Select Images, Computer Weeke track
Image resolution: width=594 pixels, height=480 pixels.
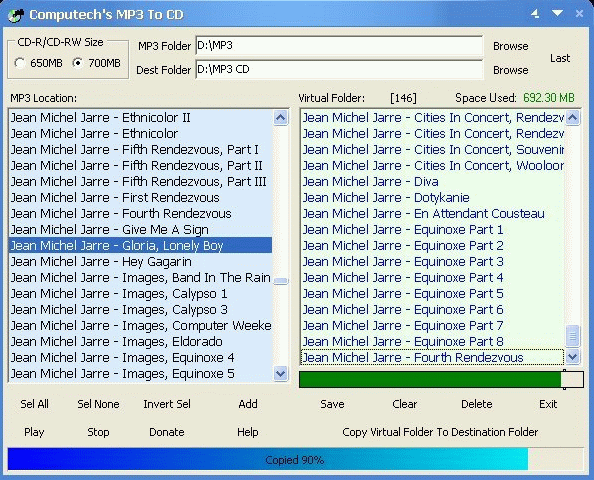coord(140,326)
